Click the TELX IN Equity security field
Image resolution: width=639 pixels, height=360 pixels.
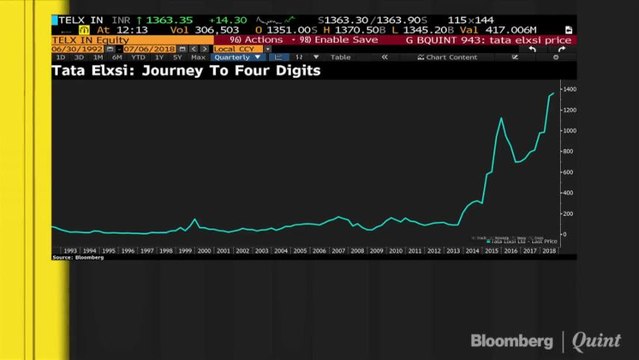point(132,40)
